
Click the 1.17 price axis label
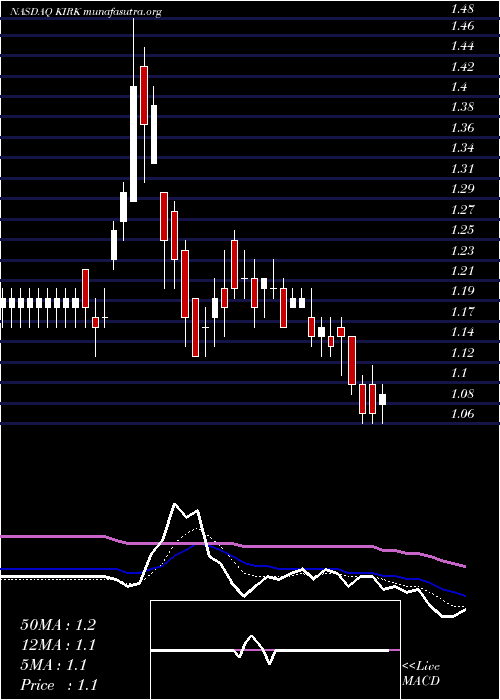click(x=462, y=311)
